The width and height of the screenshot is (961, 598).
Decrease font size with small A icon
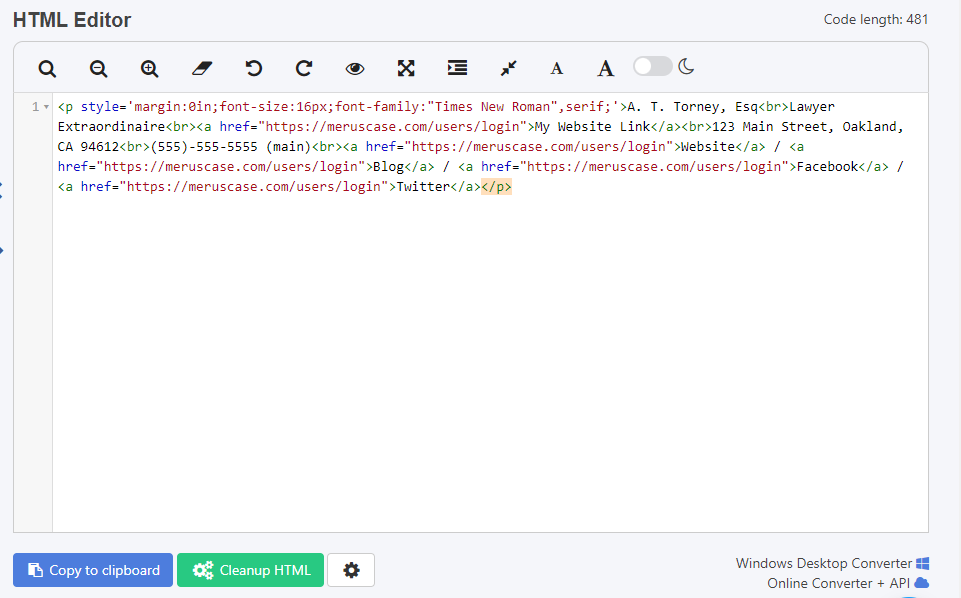[x=556, y=68]
